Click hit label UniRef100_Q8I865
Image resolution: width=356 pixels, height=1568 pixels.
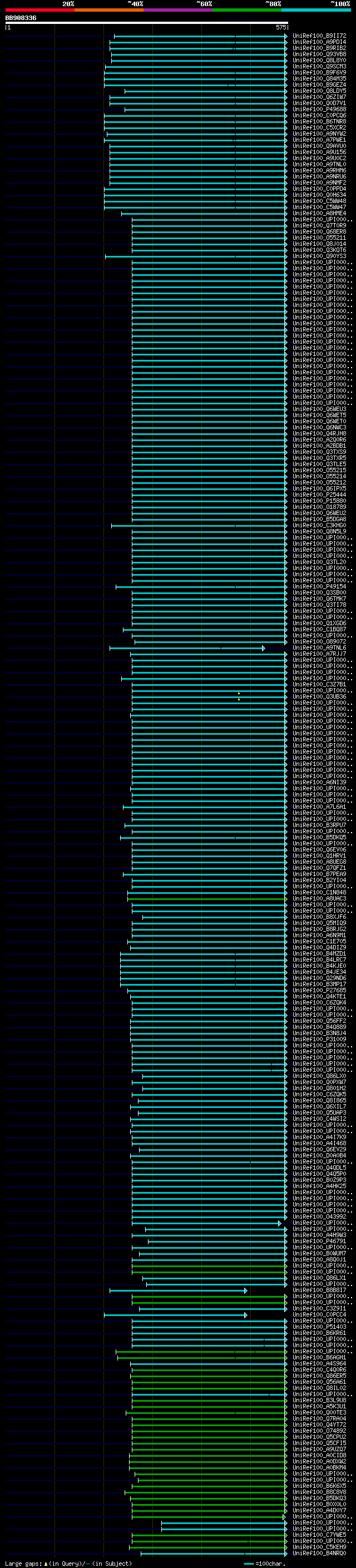[319, 1101]
